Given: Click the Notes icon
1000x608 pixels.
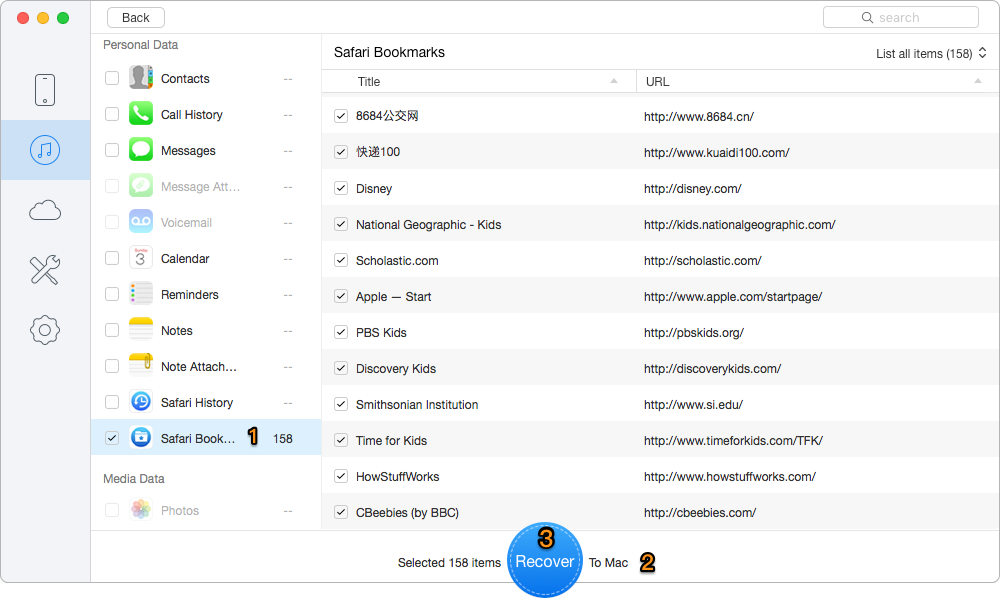Looking at the screenshot, I should [141, 330].
